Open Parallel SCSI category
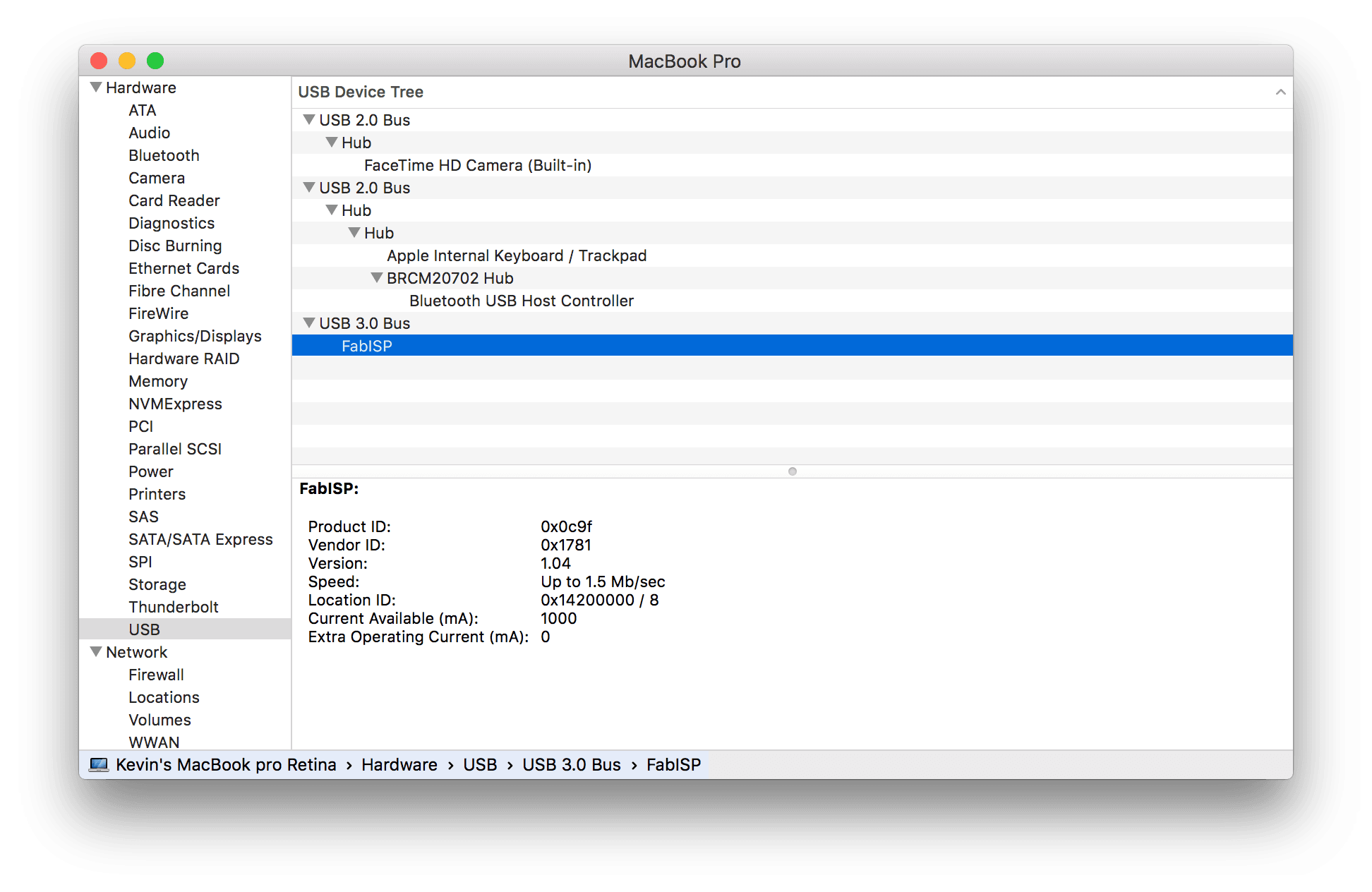The width and height of the screenshot is (1372, 892). [175, 449]
